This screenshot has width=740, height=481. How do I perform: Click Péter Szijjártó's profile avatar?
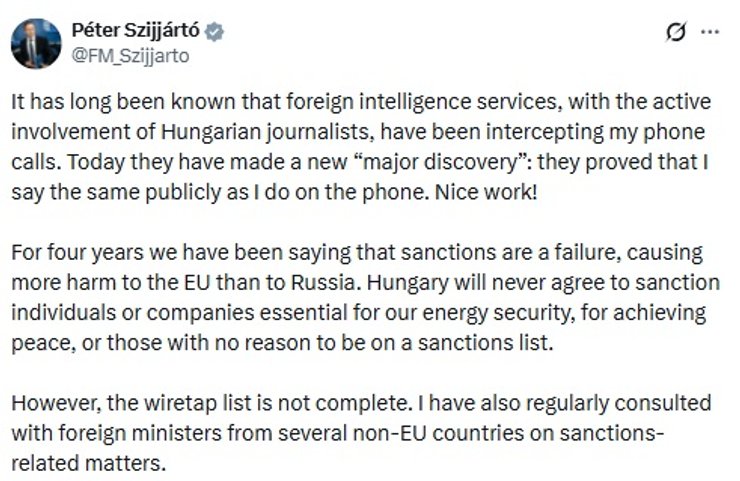tap(36, 43)
